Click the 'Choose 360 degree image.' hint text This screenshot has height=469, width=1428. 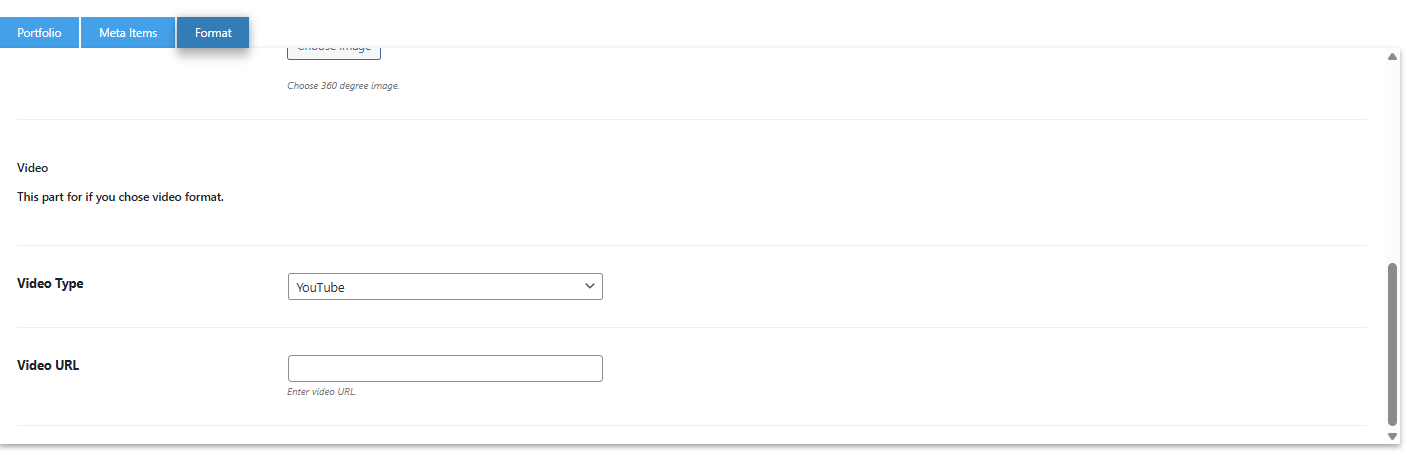point(343,86)
